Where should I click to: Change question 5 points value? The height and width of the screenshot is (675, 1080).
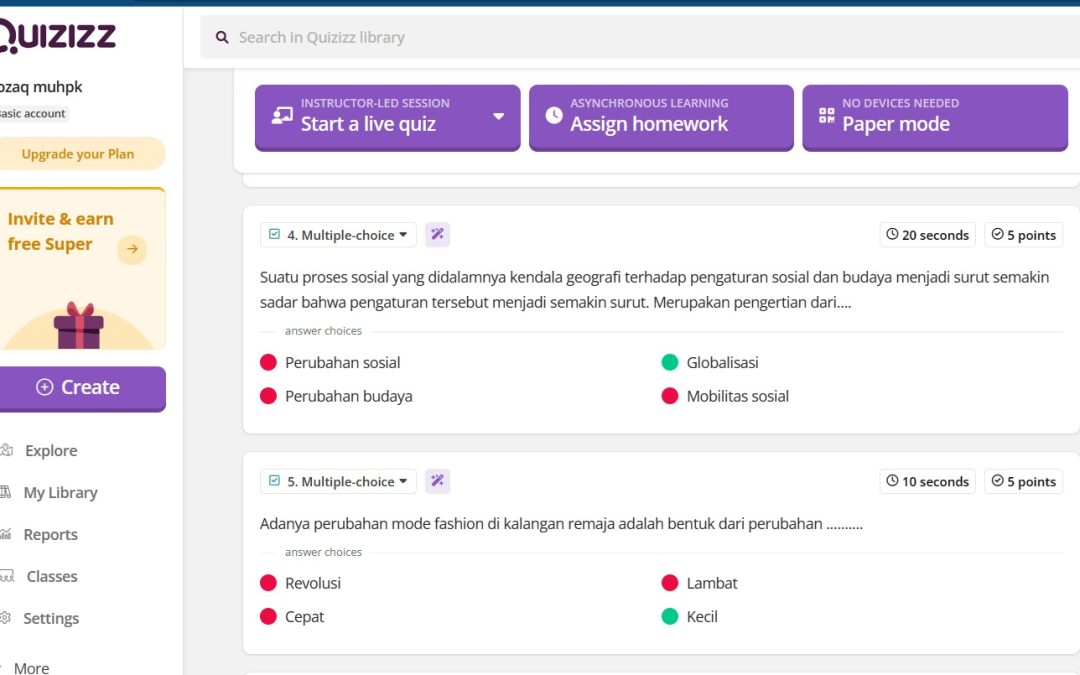(x=1024, y=481)
